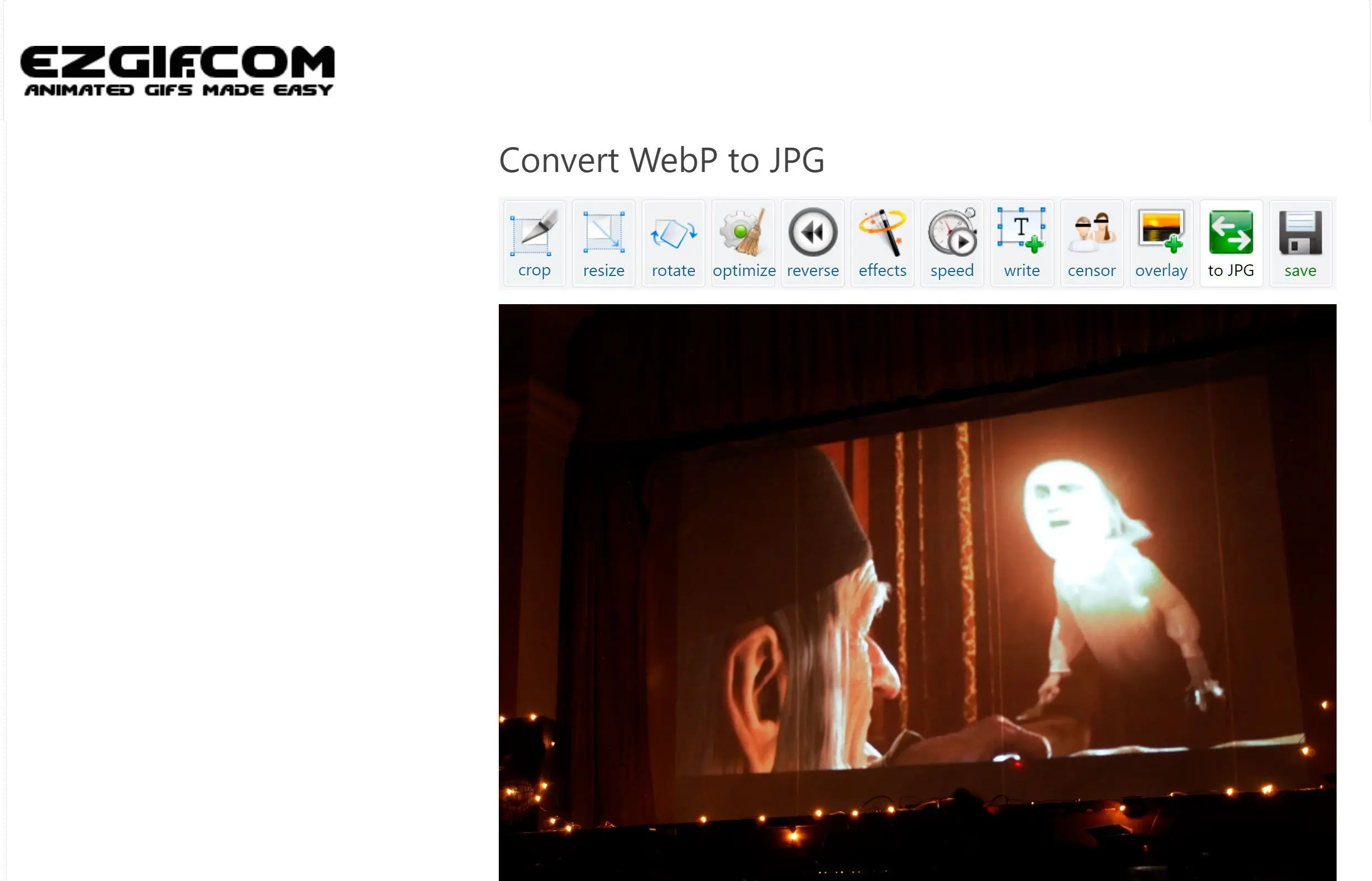Click the Convert WebP to JPG heading

point(663,158)
